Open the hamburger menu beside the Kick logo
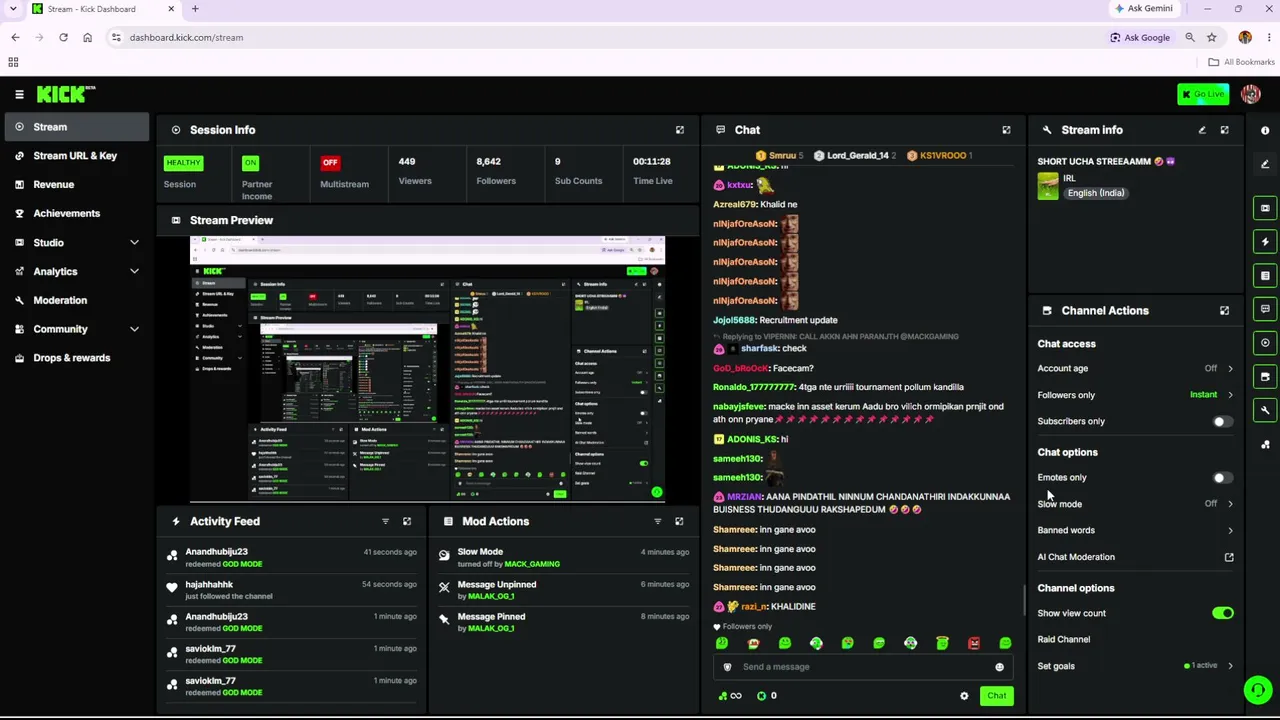Viewport: 1280px width, 720px height. pos(19,94)
